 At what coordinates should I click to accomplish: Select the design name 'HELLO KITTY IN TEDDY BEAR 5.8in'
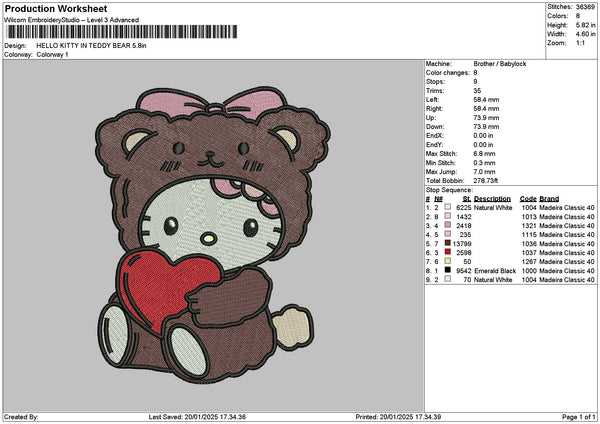point(91,46)
